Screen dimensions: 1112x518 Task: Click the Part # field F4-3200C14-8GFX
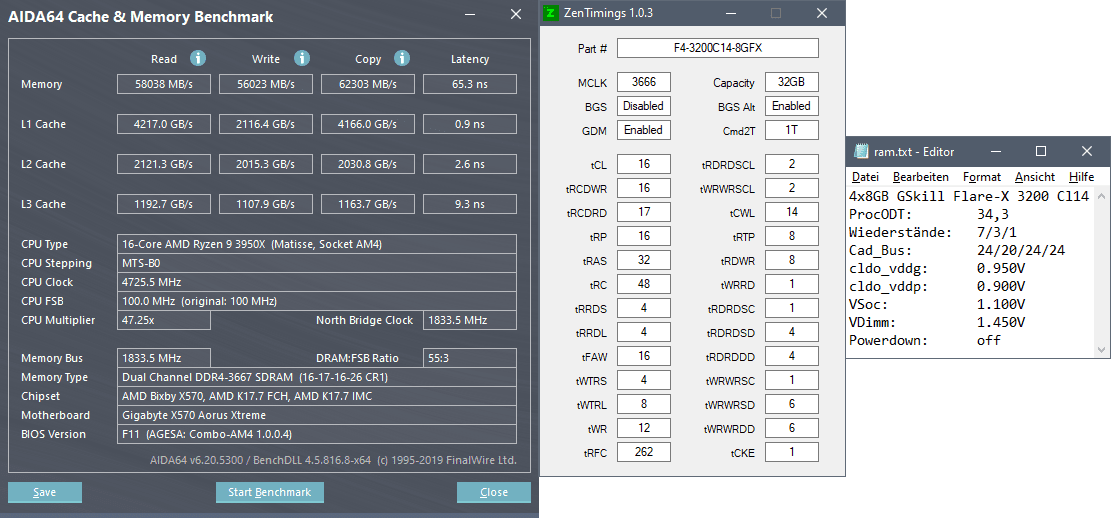point(718,48)
